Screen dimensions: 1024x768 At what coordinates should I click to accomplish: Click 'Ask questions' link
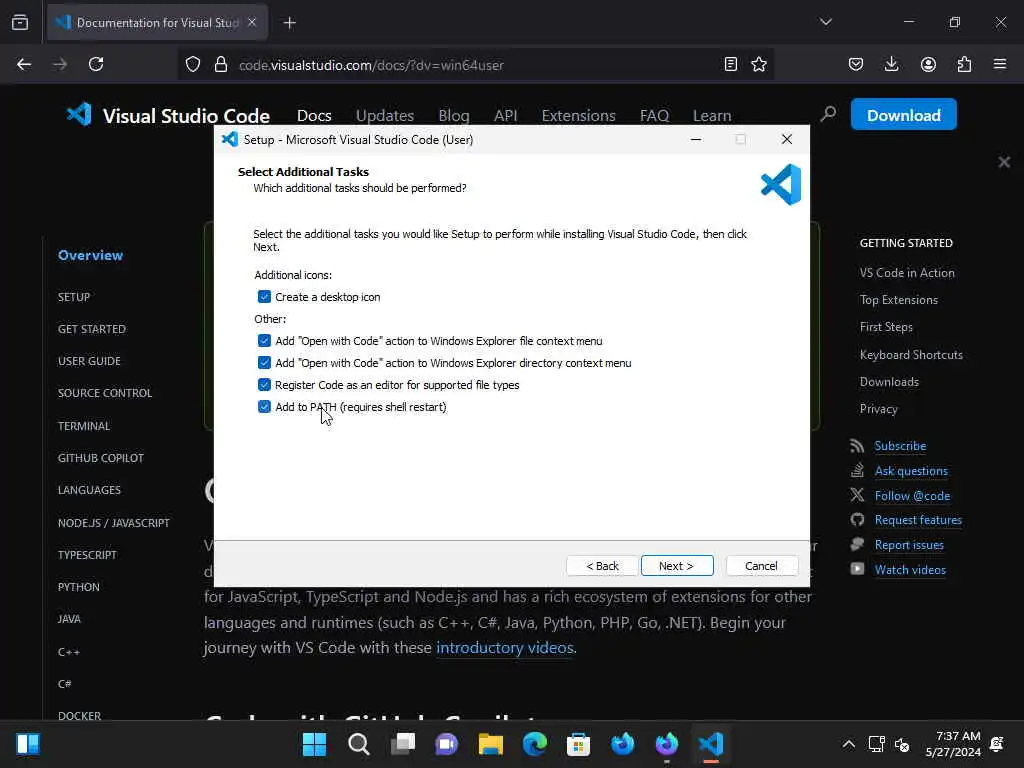click(x=911, y=471)
